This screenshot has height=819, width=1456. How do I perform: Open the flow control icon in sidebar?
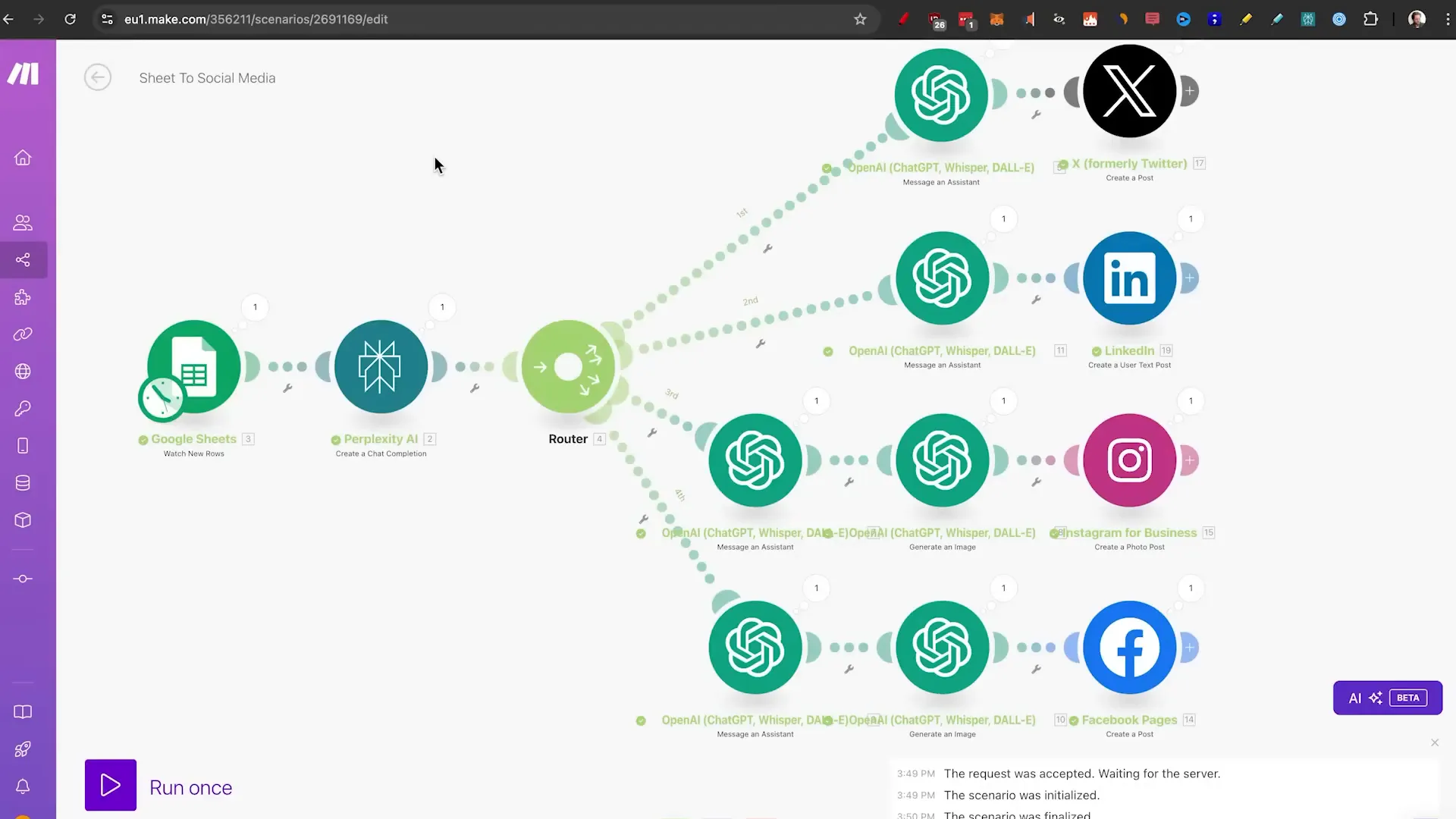click(23, 579)
